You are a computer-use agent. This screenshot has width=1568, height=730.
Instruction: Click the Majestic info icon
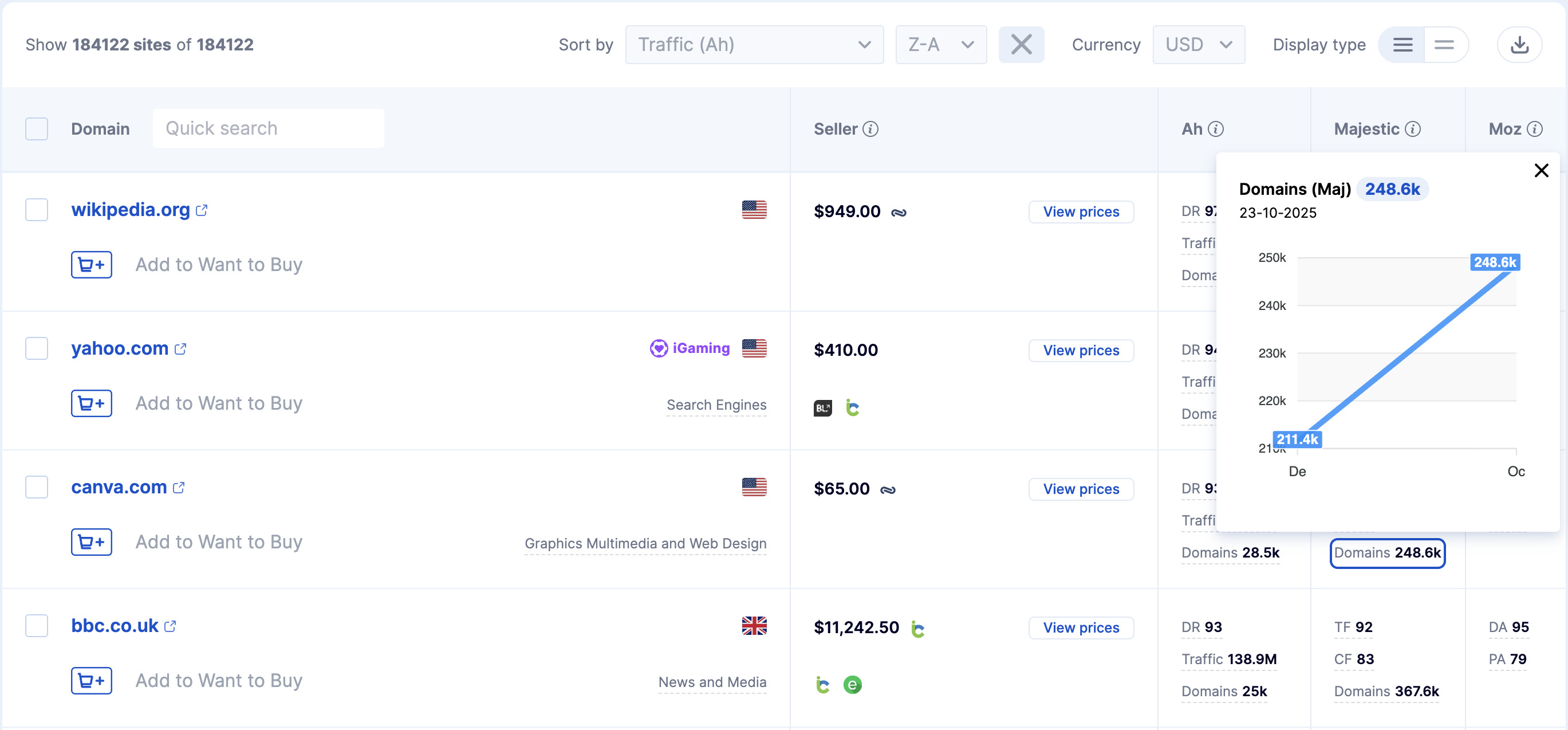coord(1413,129)
